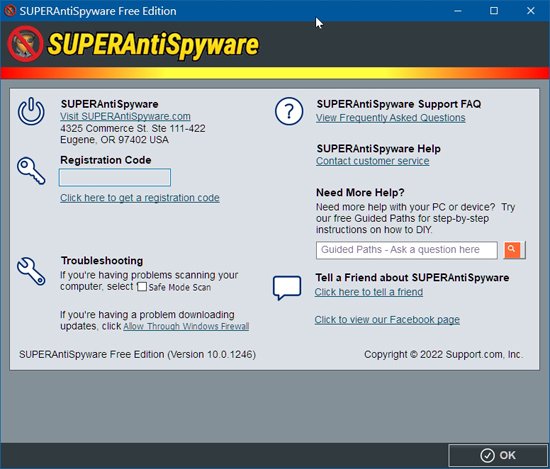Select the address line '4325 Commerce St. Ste 111-422'
The image size is (550, 469).
[133, 128]
